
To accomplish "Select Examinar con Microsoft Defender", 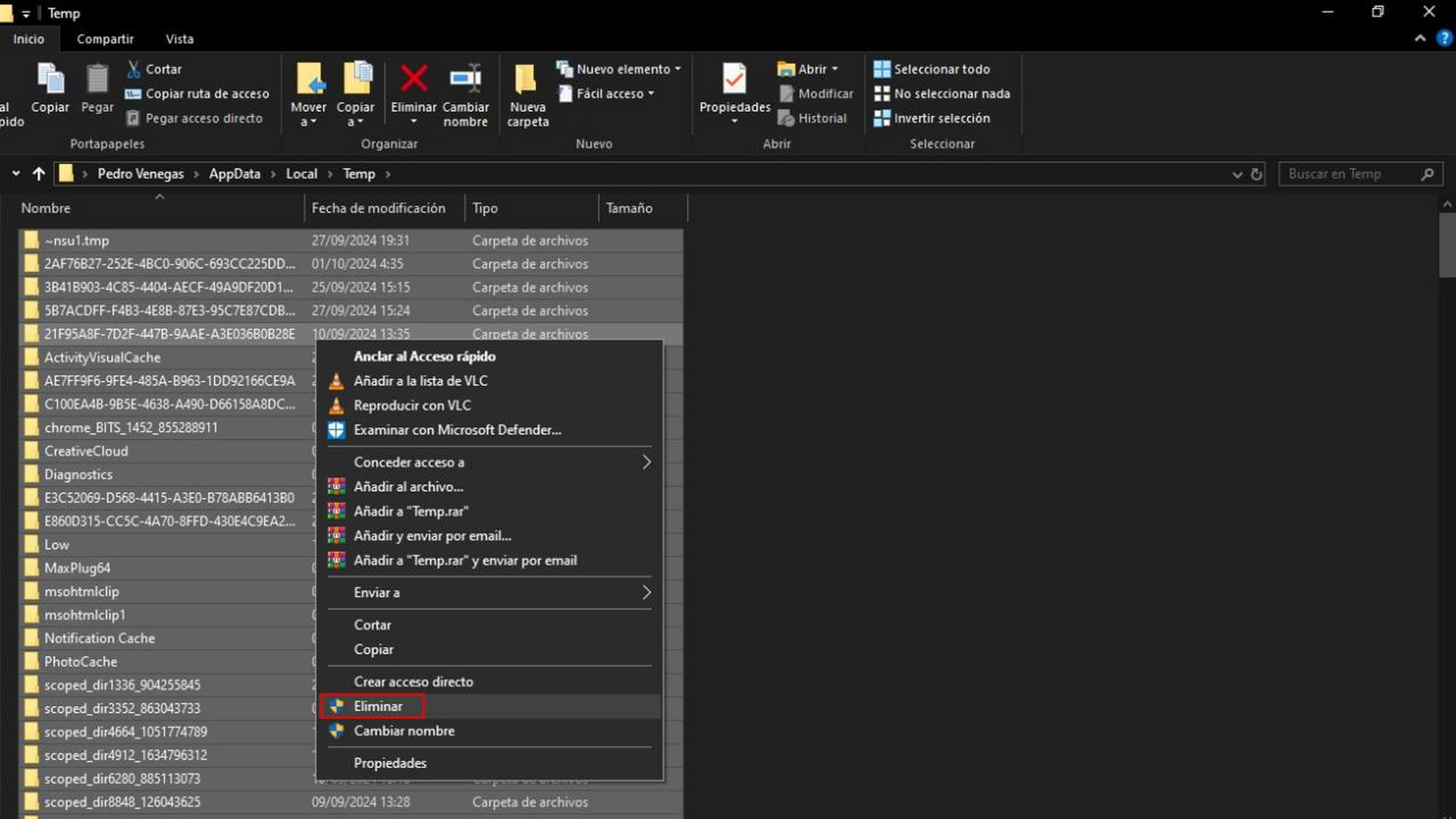I will (x=490, y=430).
